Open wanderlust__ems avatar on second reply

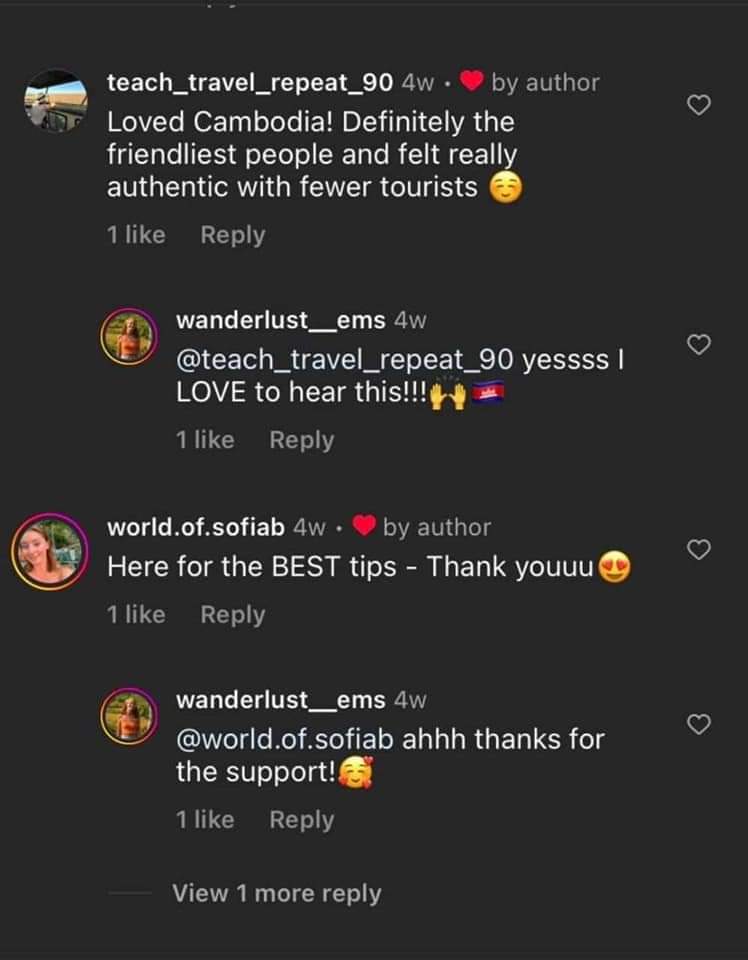point(128,716)
